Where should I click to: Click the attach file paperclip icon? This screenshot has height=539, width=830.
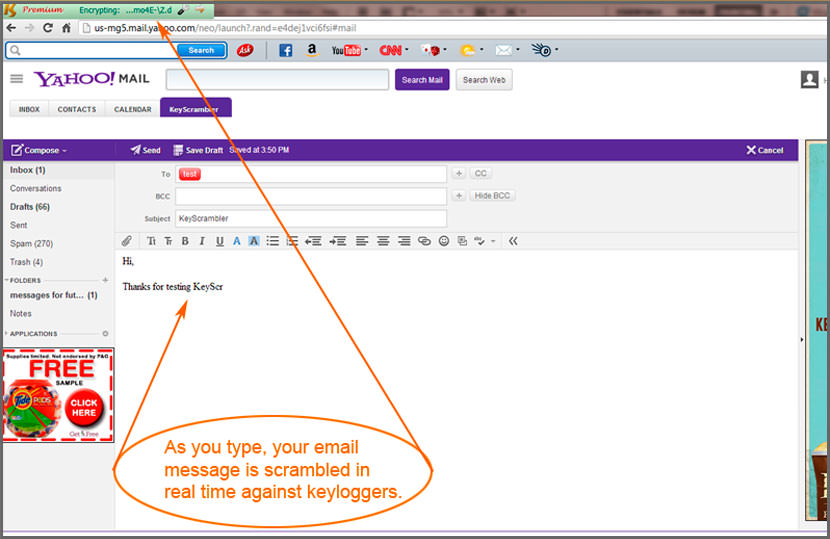click(127, 241)
